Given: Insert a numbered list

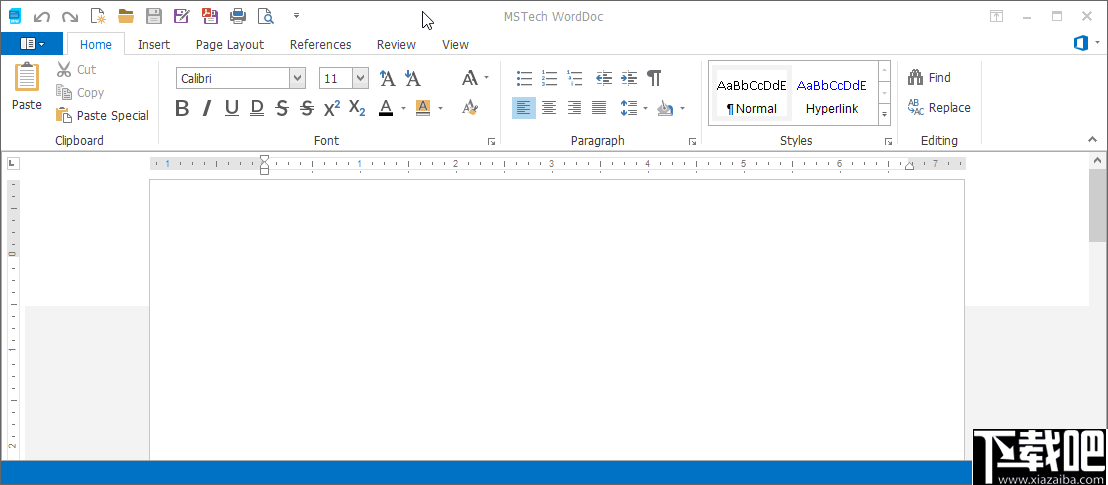Looking at the screenshot, I should (550, 78).
